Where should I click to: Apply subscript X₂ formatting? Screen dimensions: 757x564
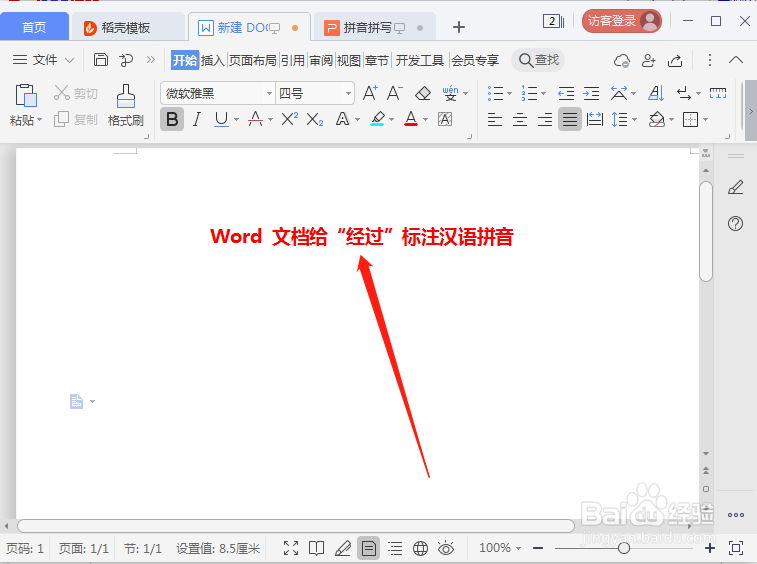314,119
